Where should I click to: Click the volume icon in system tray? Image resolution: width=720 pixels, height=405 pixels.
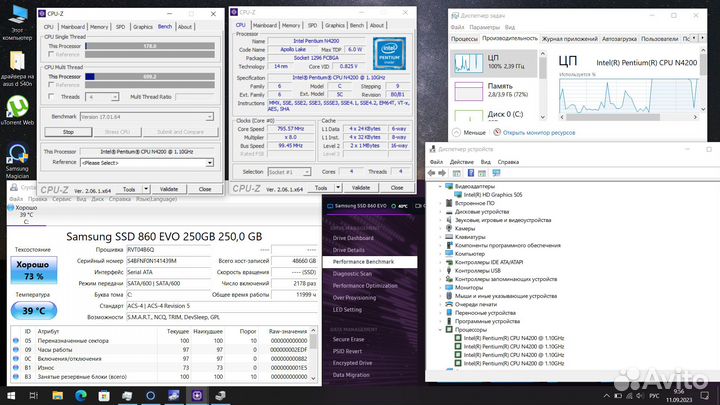640,396
